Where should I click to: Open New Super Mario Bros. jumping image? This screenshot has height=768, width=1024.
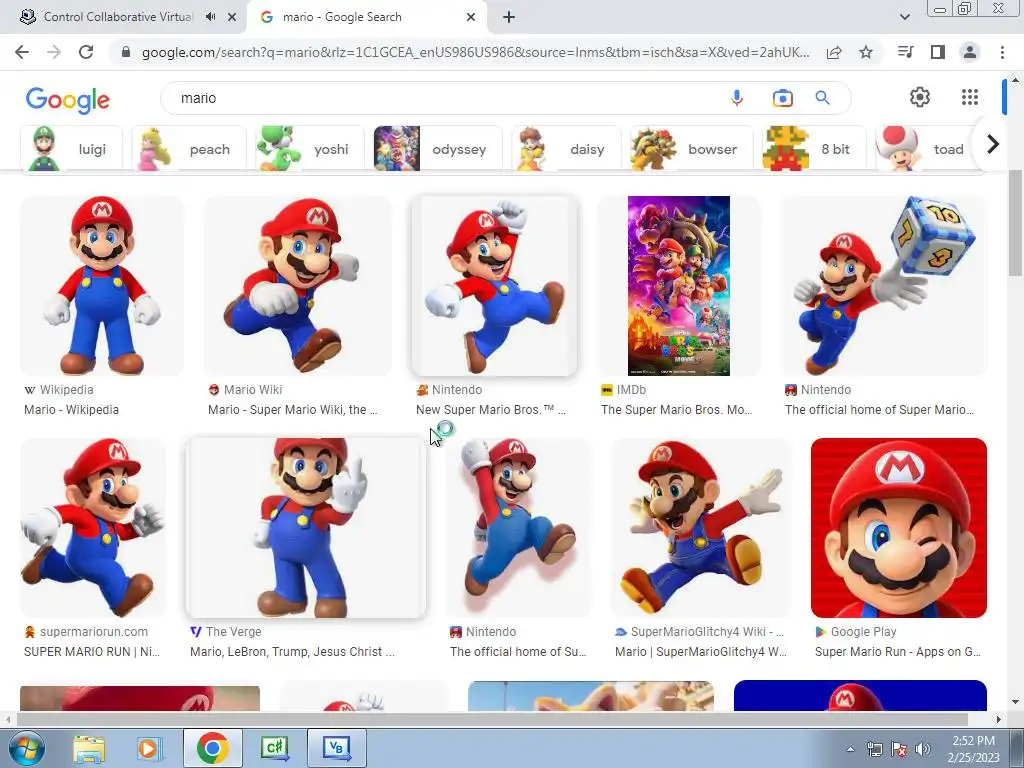pyautogui.click(x=494, y=286)
